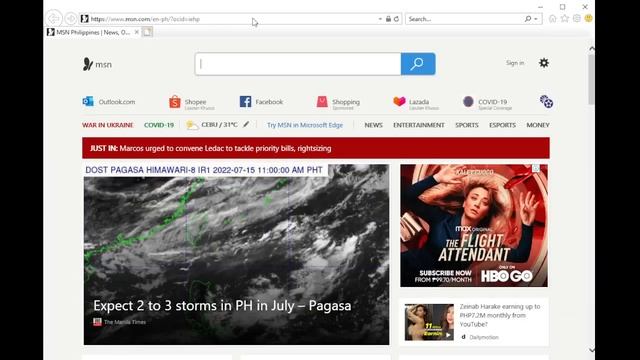Open the ESPORTS menu item
640x360 pixels.
pos(502,125)
